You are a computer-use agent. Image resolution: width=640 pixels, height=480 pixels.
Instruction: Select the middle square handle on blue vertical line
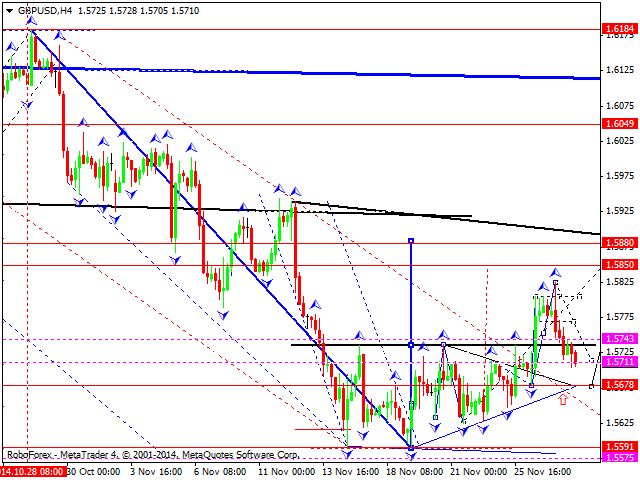point(411,345)
